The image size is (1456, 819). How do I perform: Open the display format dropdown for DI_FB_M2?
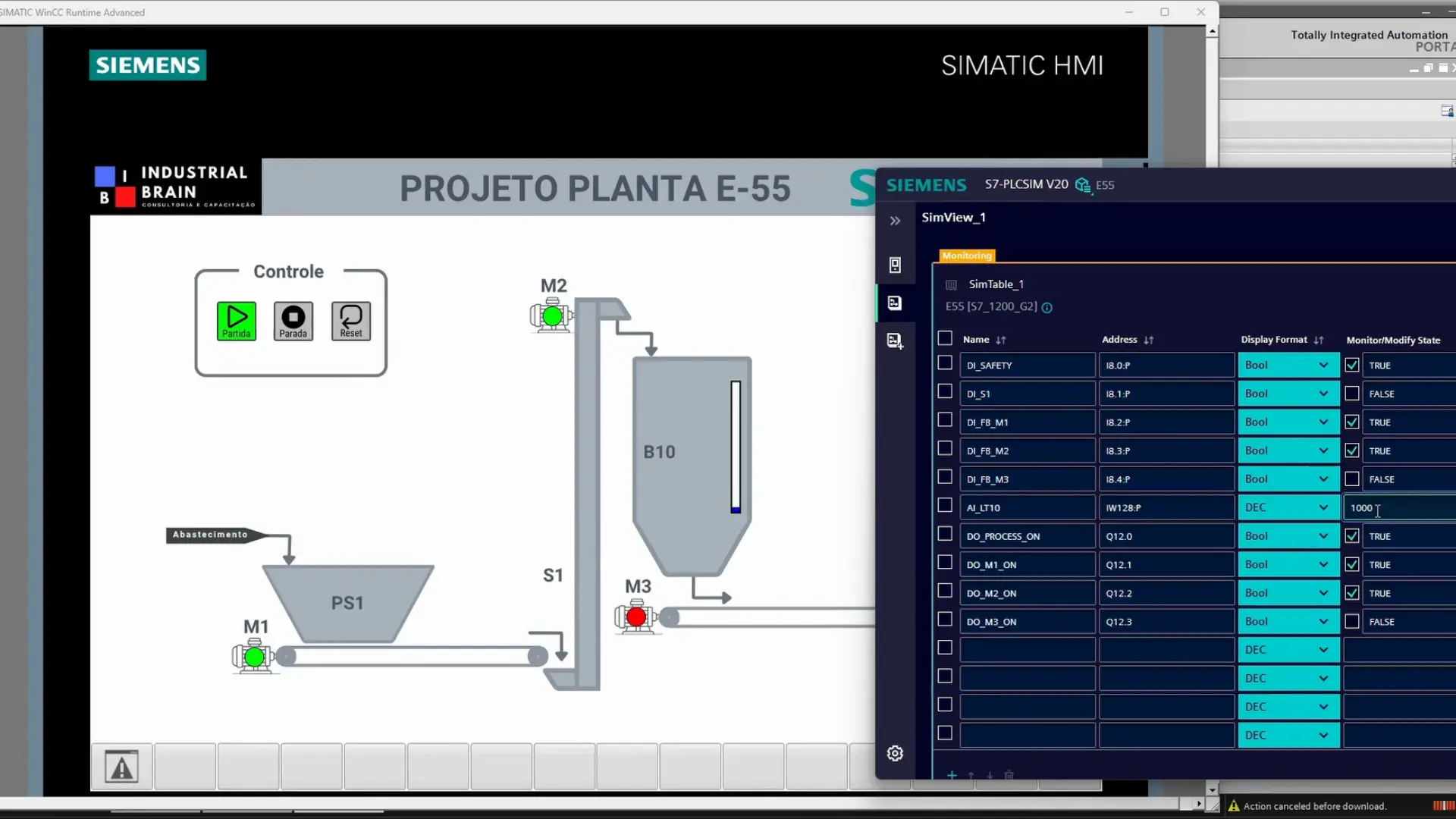click(1288, 450)
